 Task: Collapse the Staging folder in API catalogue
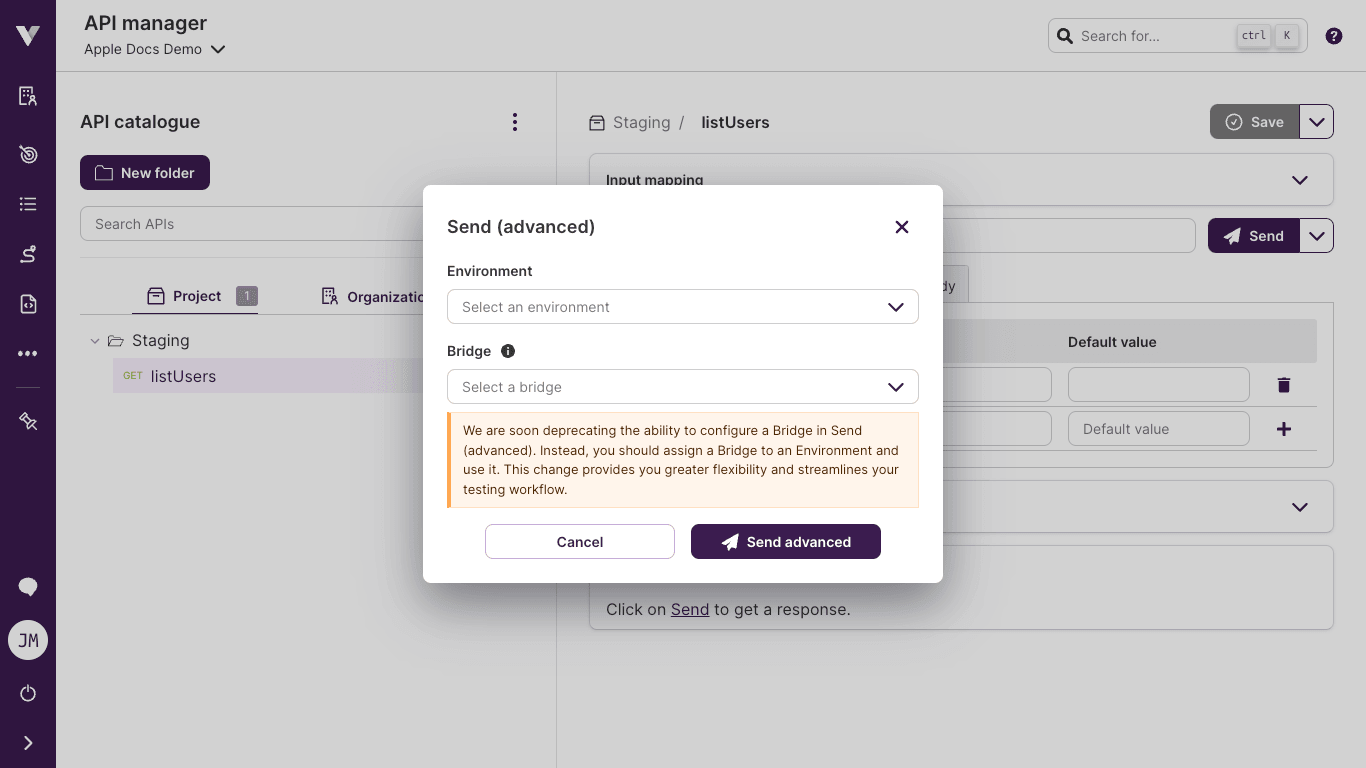(95, 340)
